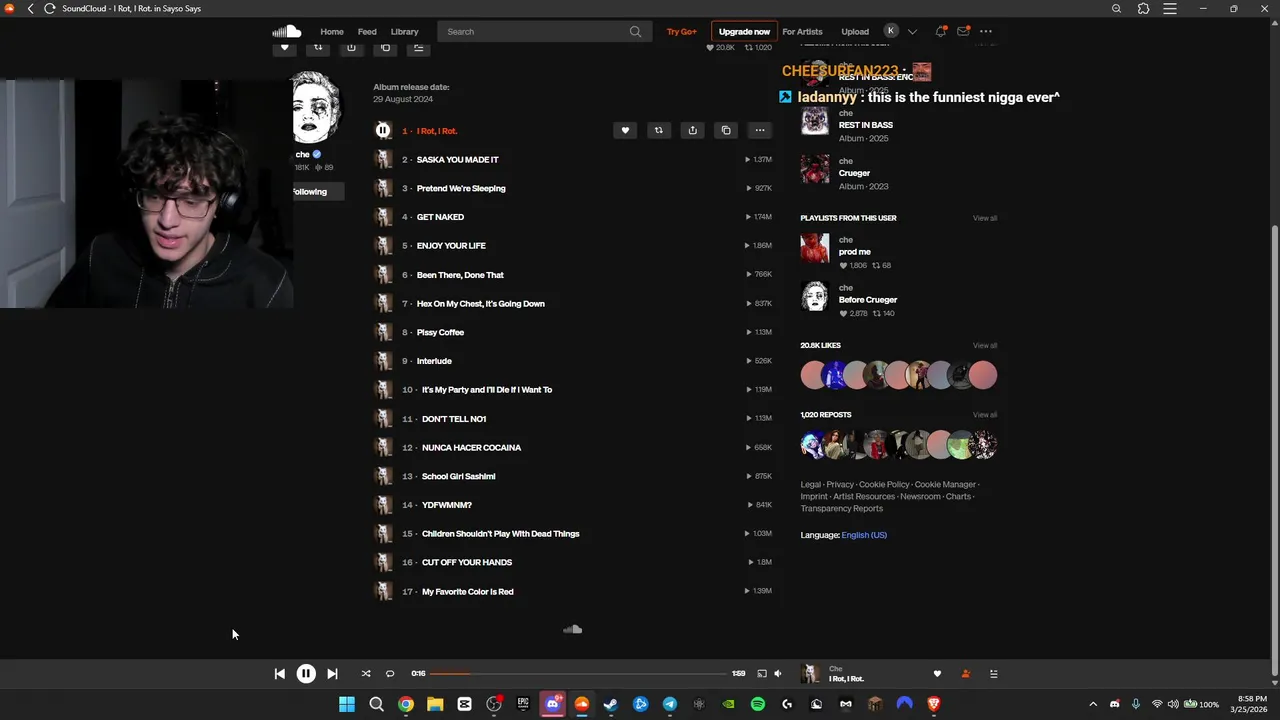Open the For Artists page
1280x720 pixels.
802,31
